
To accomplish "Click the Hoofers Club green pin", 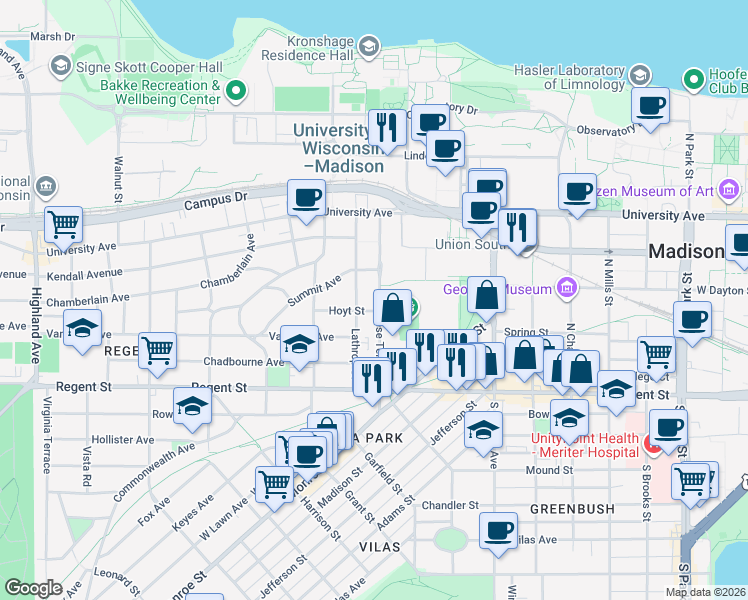I will (694, 80).
